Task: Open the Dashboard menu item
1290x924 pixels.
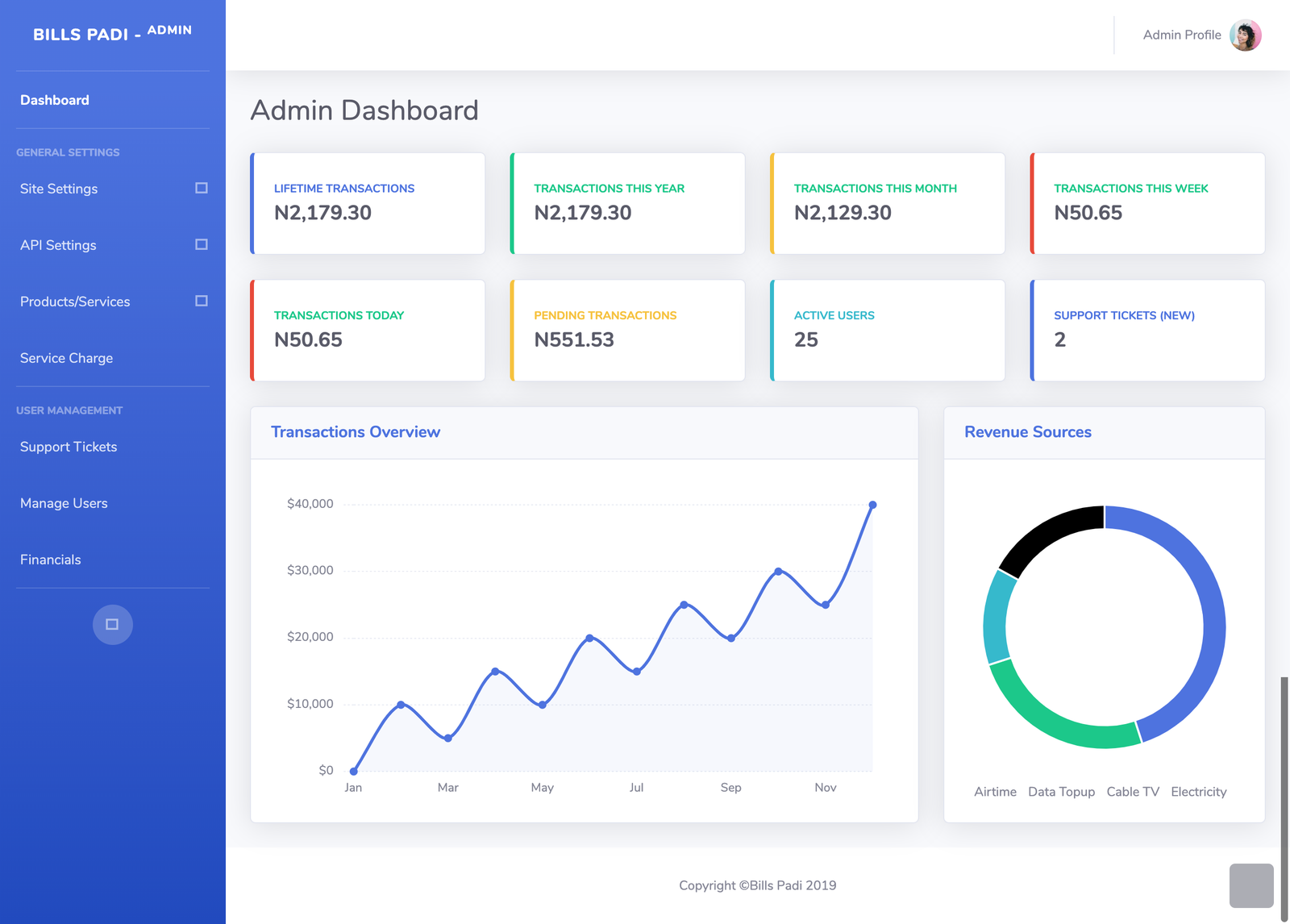Action: click(55, 100)
